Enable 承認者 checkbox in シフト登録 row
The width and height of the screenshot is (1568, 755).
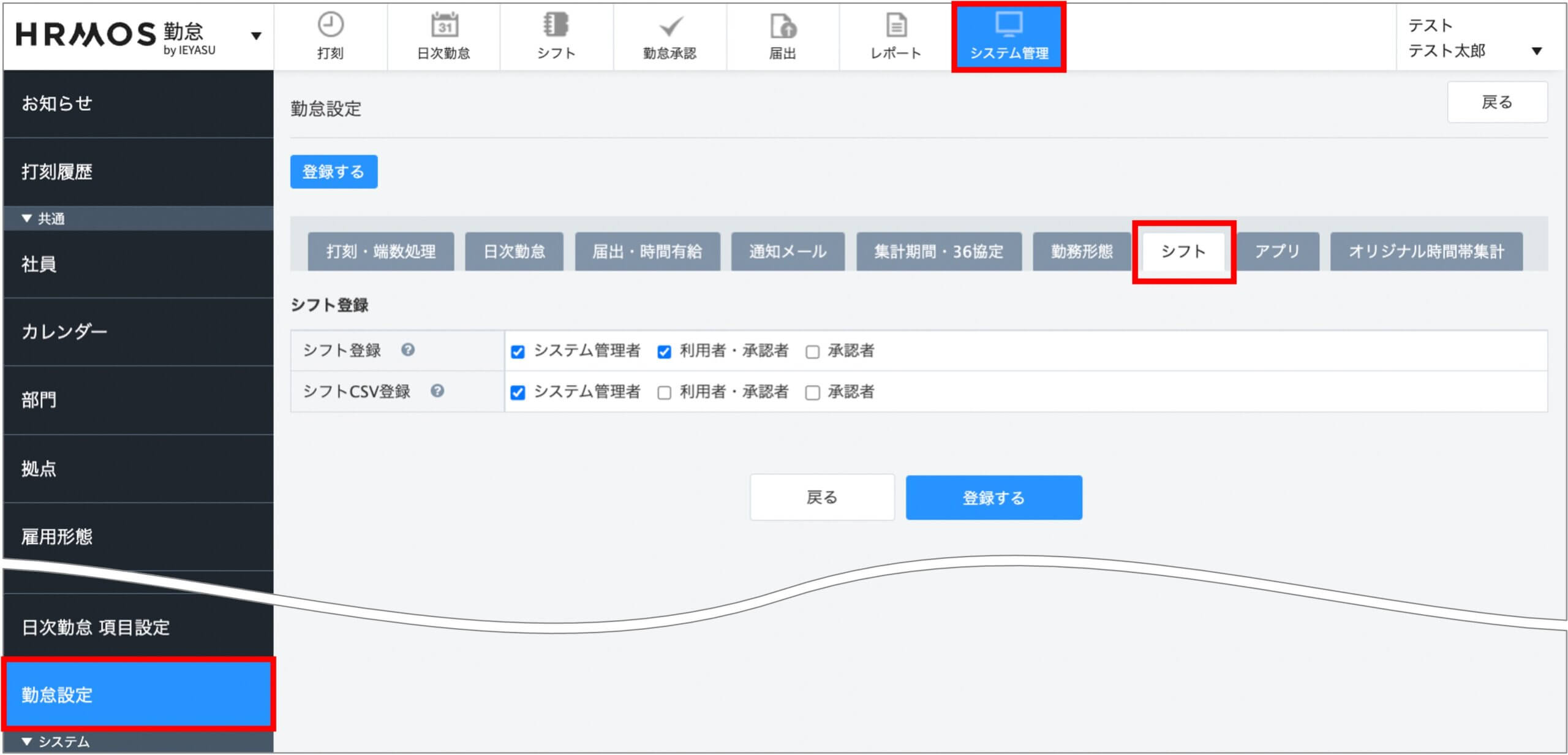pos(812,352)
